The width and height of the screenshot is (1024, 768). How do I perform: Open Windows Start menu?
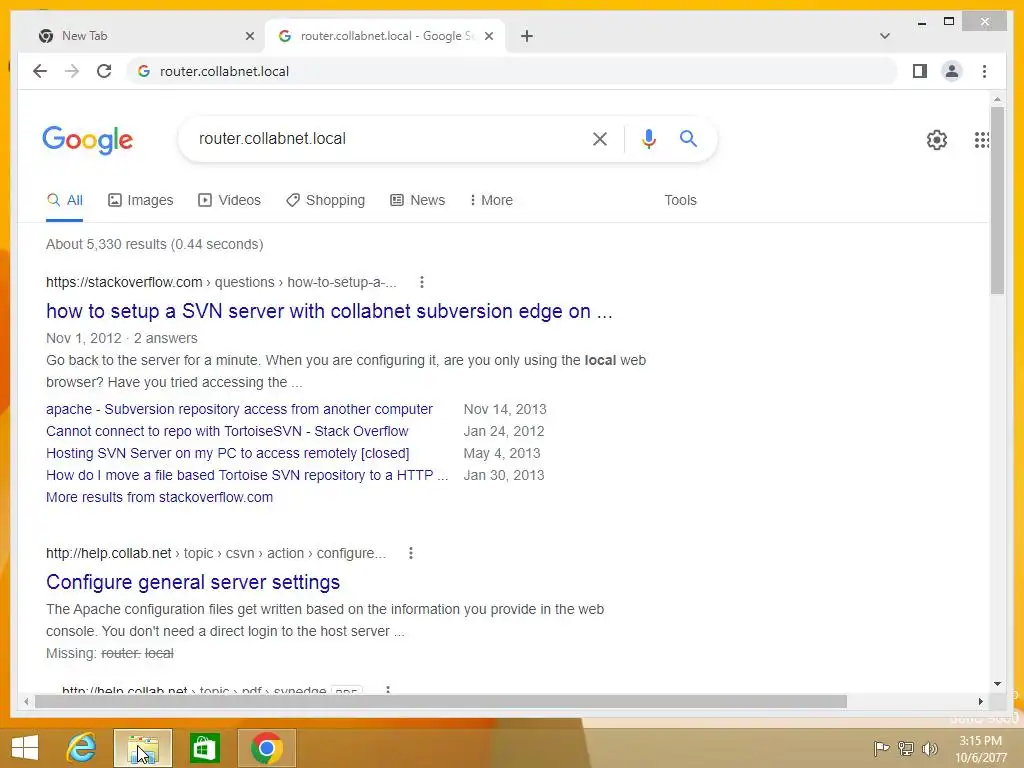click(x=25, y=748)
